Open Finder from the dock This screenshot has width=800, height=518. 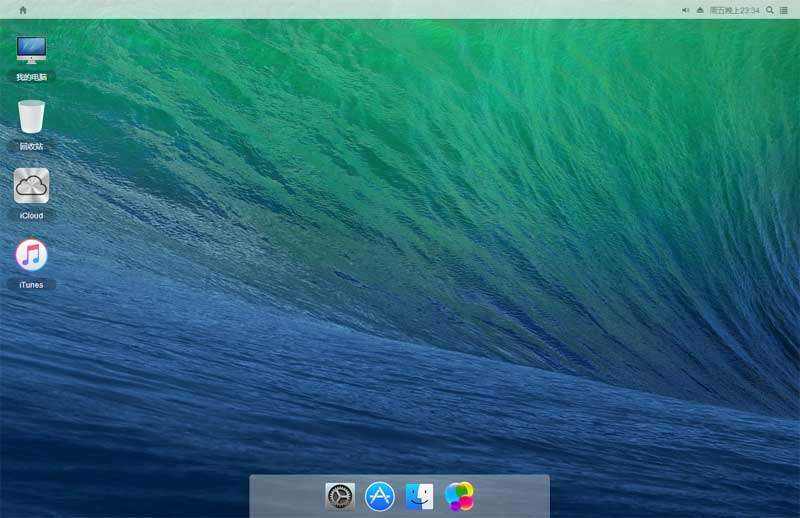(419, 496)
